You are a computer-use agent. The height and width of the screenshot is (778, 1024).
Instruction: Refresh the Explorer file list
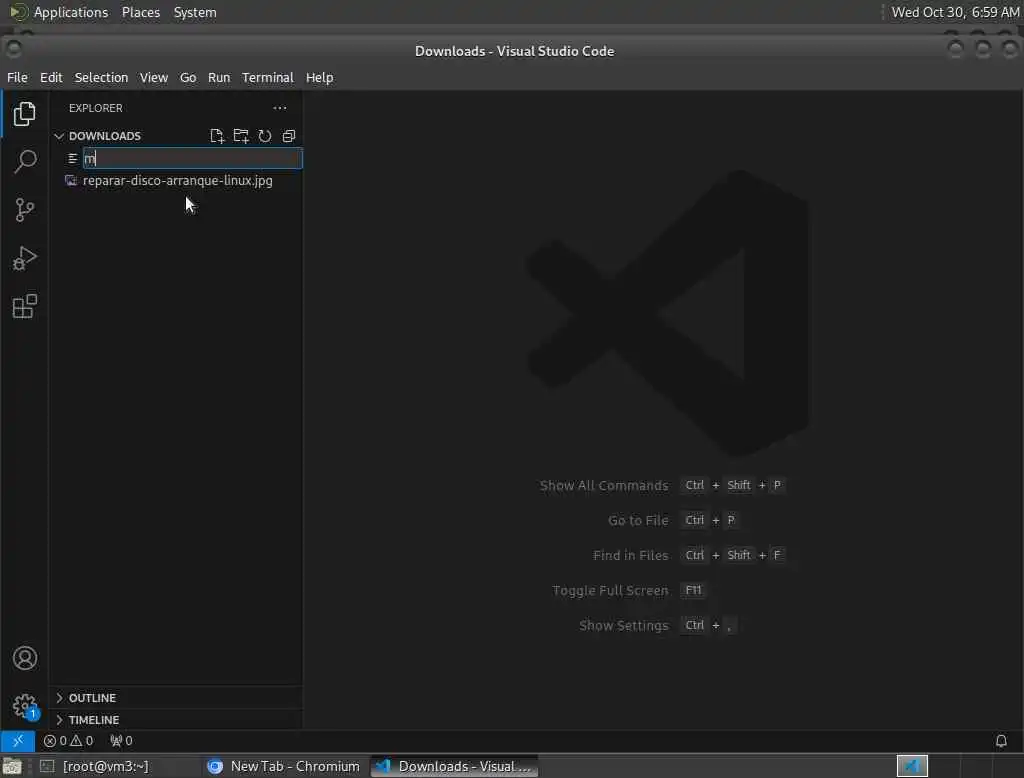pos(264,136)
